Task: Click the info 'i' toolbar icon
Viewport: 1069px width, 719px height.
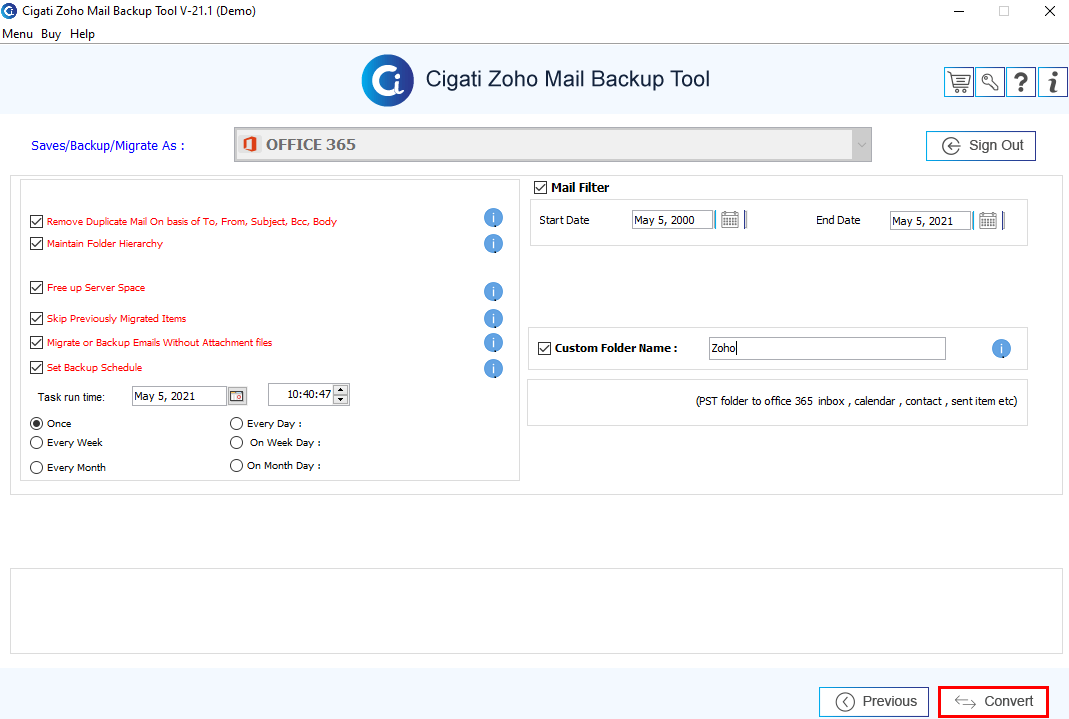Action: [x=1053, y=82]
